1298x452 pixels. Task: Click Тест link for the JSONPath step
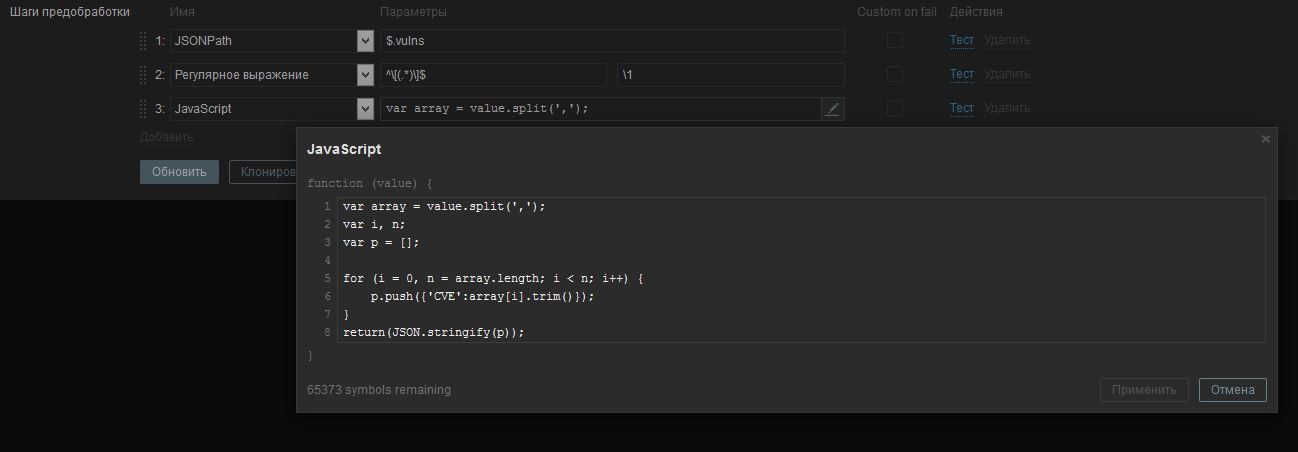pyautogui.click(x=961, y=41)
